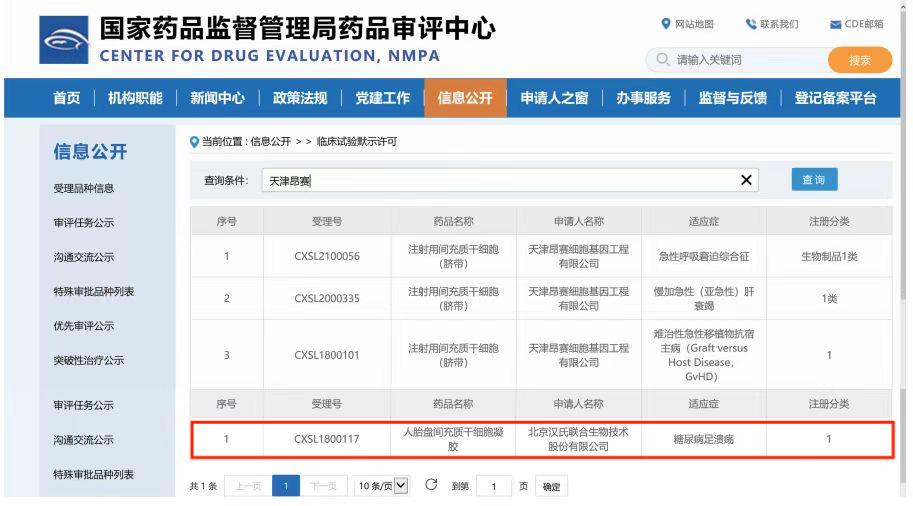Click the orange 搜索 button

[x=860, y=60]
